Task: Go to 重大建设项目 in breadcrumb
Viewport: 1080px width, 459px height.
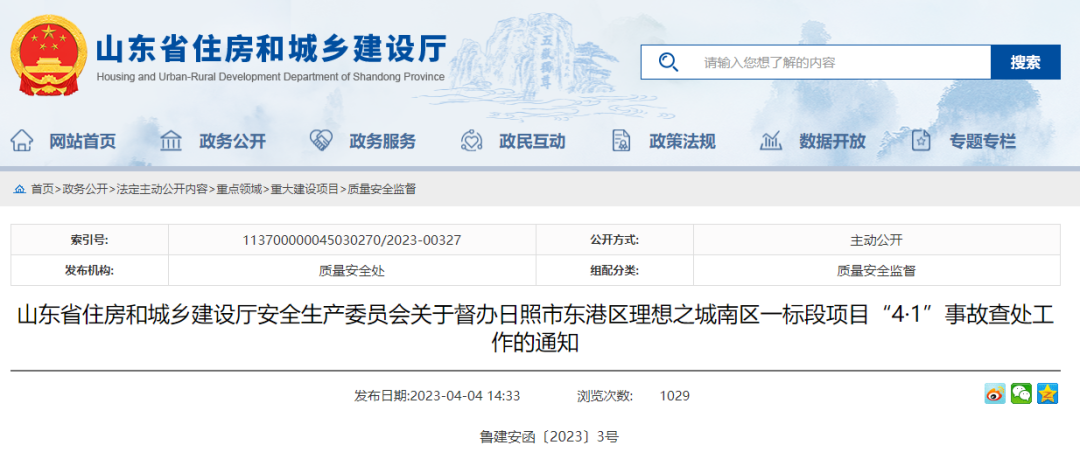Action: pos(304,189)
